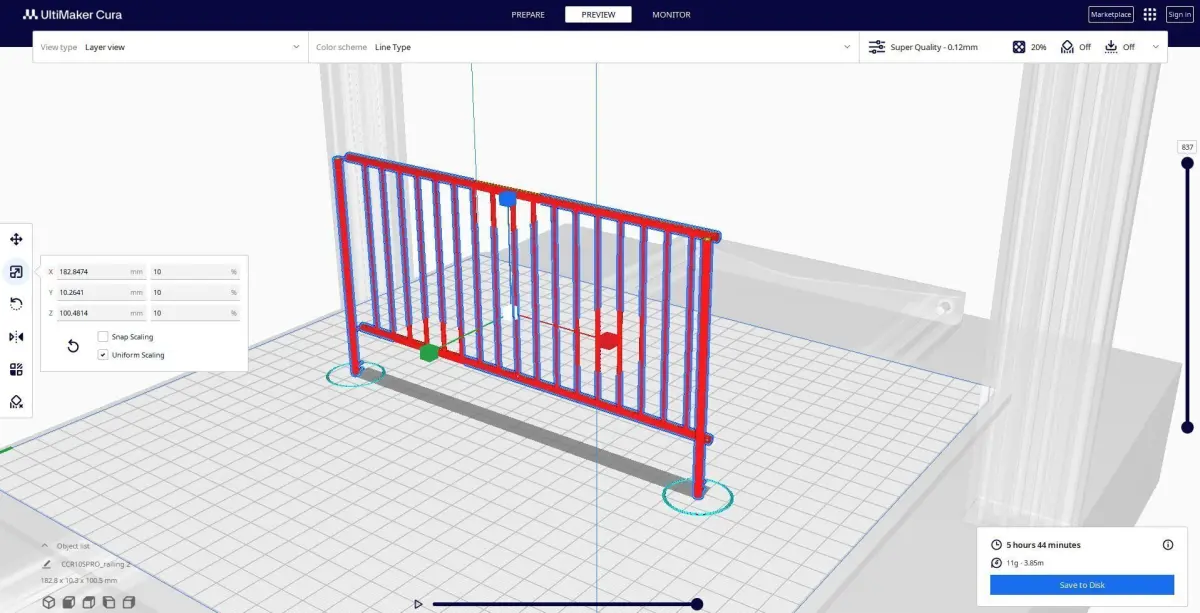Screen dimensions: 1200x613
Task: Click the adhesion Off icon
Action: click(x=1111, y=47)
